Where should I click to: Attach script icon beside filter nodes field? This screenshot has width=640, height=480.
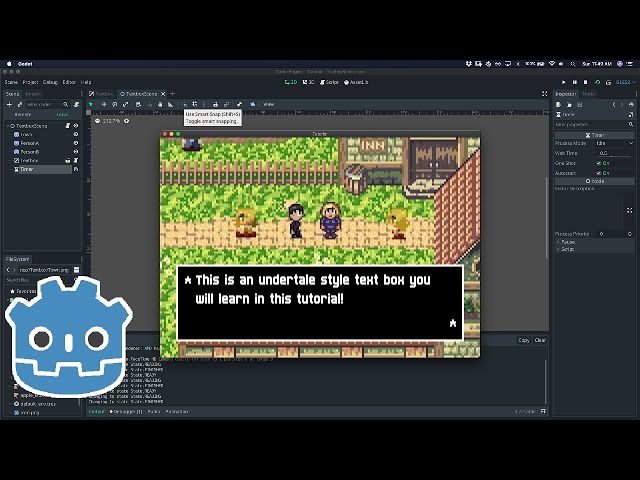point(76,104)
